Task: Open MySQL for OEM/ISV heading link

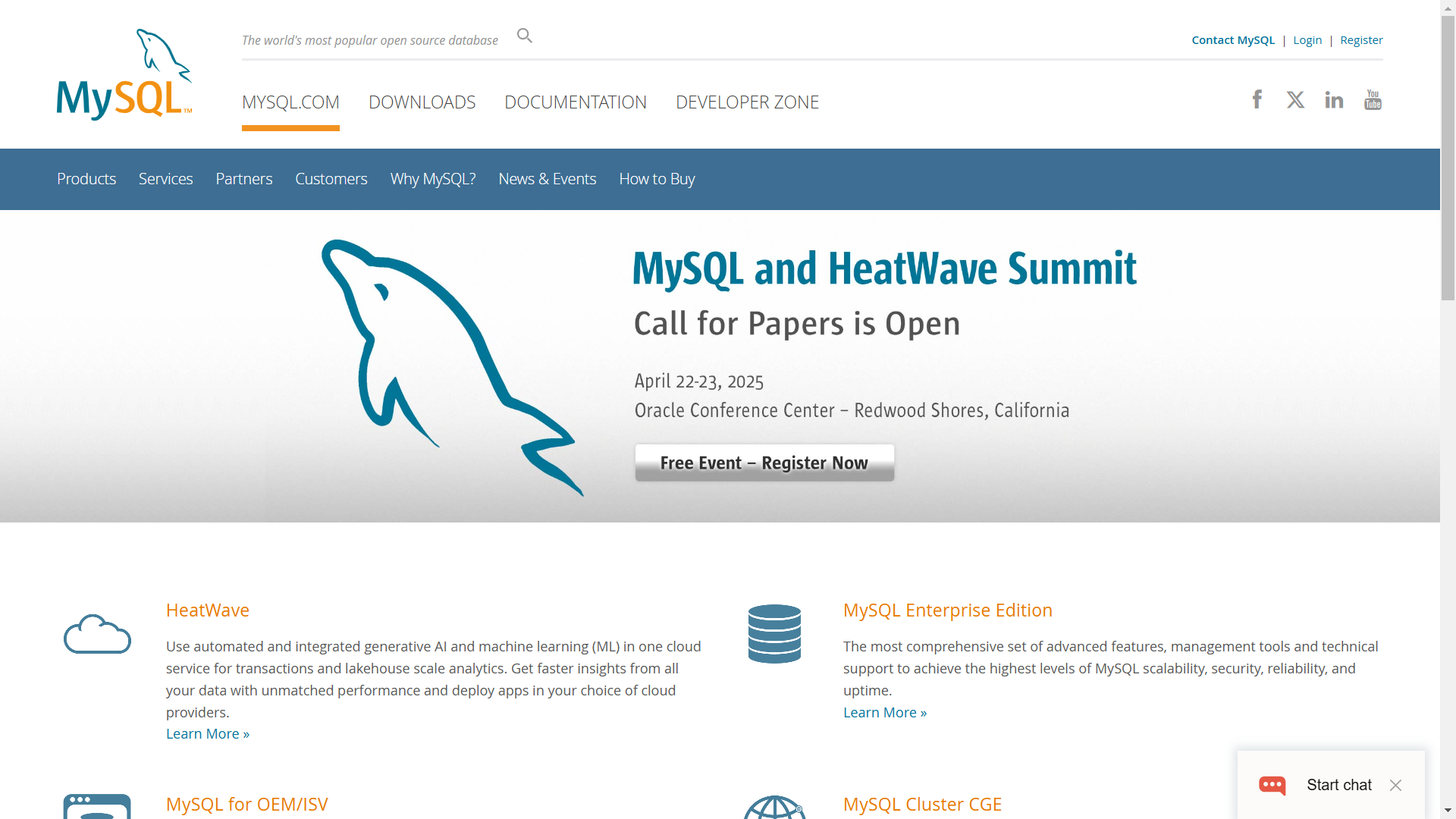Action: (247, 805)
